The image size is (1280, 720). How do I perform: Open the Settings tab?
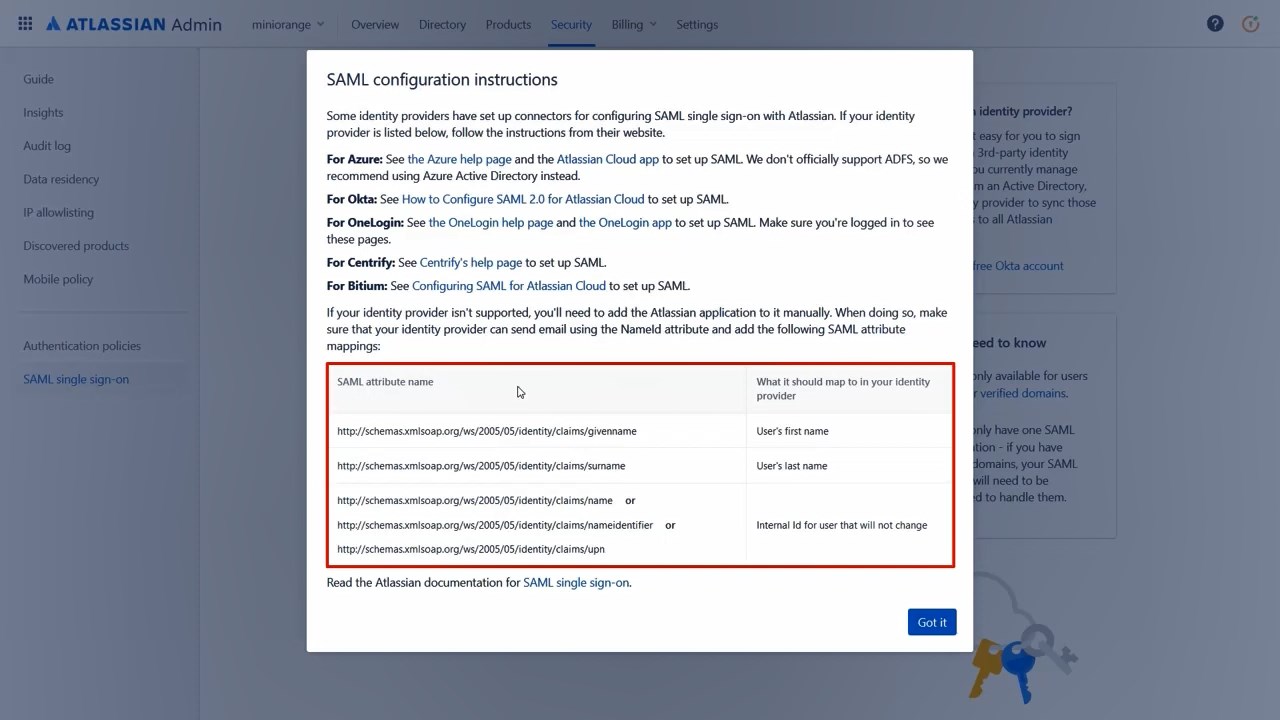pos(697,24)
